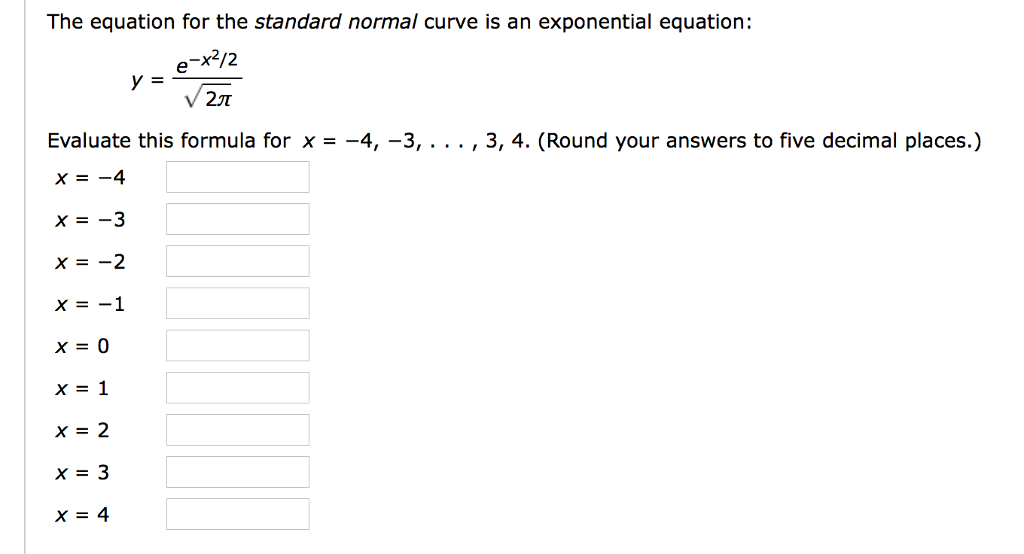Viewport: 1024px width, 554px height.
Task: Select the answer field for x = 0
Action: pyautogui.click(x=238, y=346)
